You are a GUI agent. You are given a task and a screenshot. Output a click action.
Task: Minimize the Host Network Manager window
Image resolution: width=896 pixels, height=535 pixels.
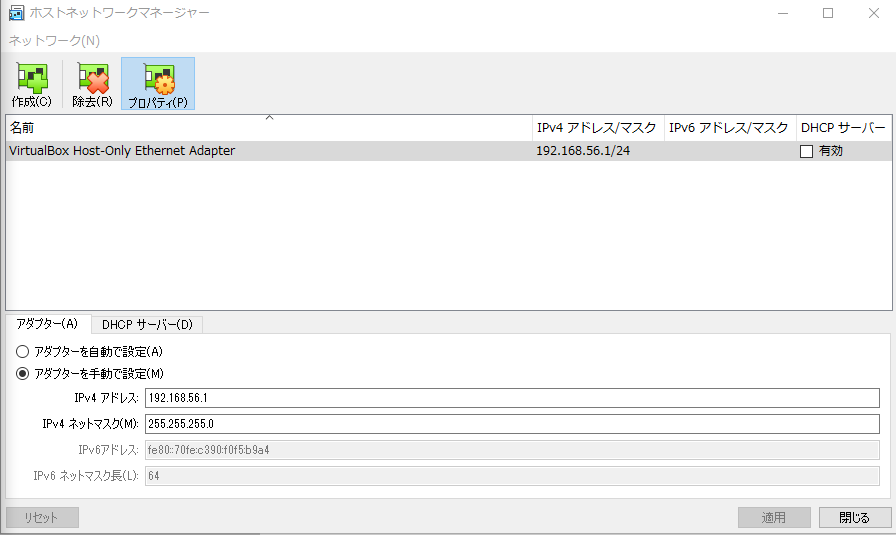[783, 13]
